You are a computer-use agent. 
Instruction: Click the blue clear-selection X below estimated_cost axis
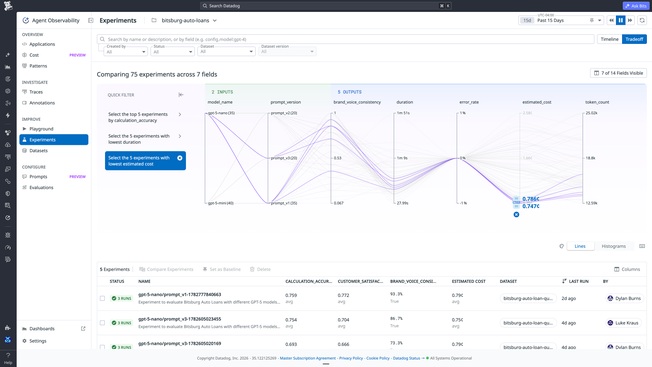click(x=516, y=214)
